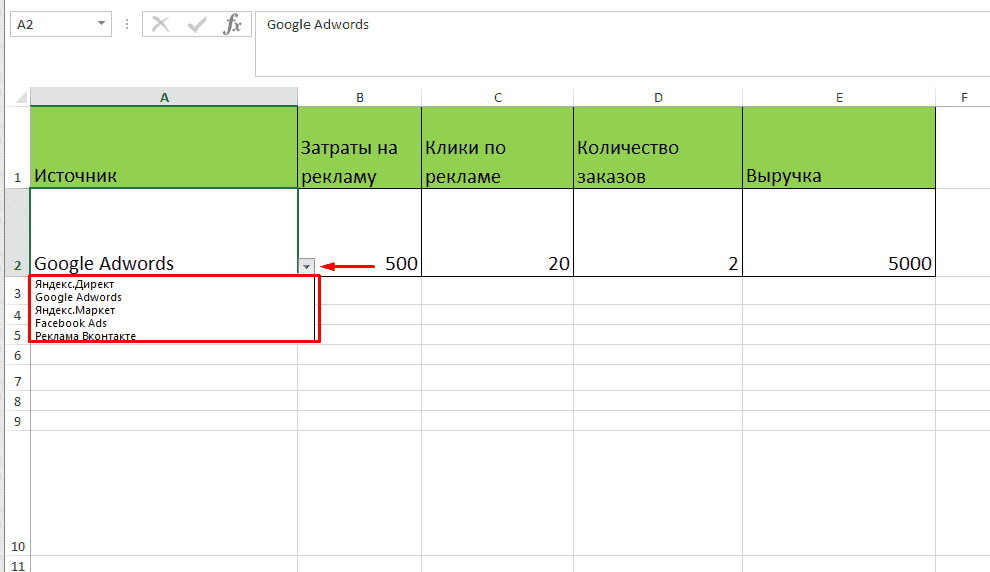Open the cell A2 validation dropdown arrow
Image resolution: width=990 pixels, height=572 pixels.
tap(306, 266)
